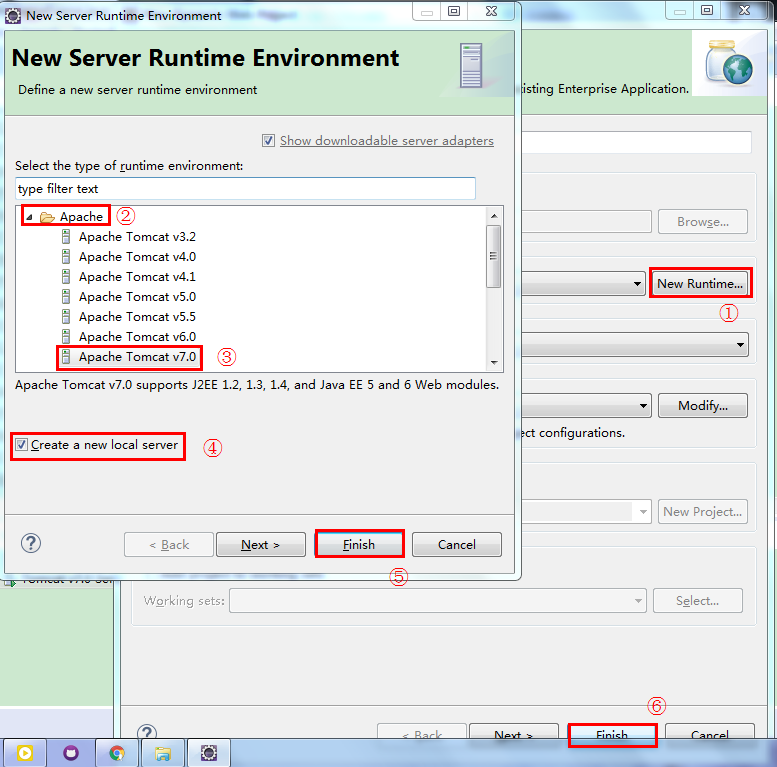
Task: Select Apache Tomcat v3.2 runtime
Action: [x=137, y=237]
